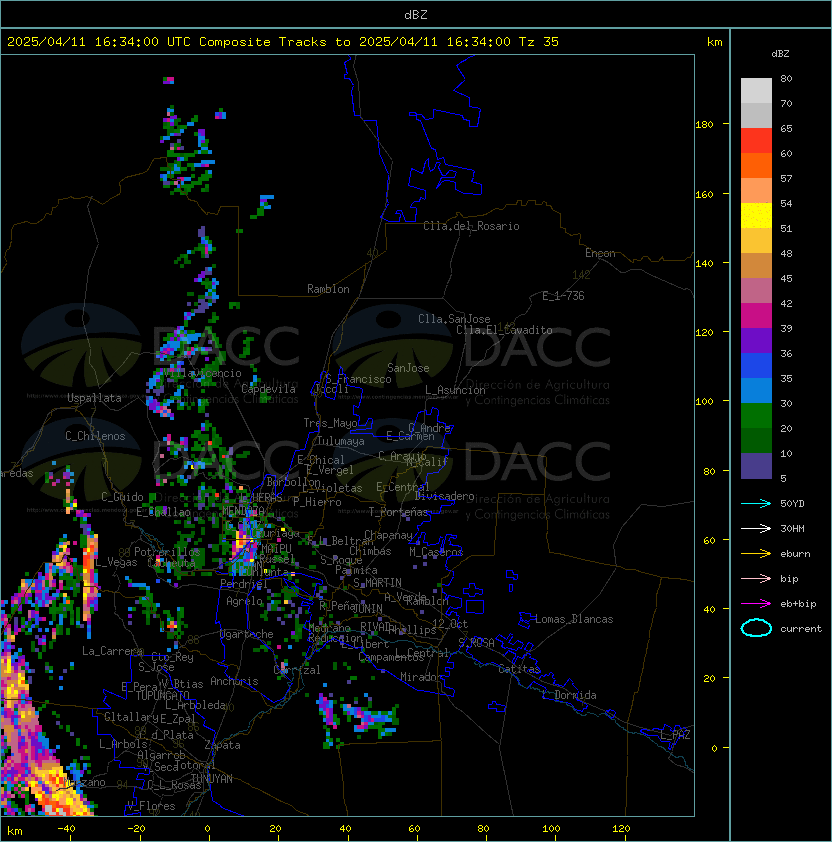Click the 'Lomas_Blancas' map label

[x=574, y=619]
